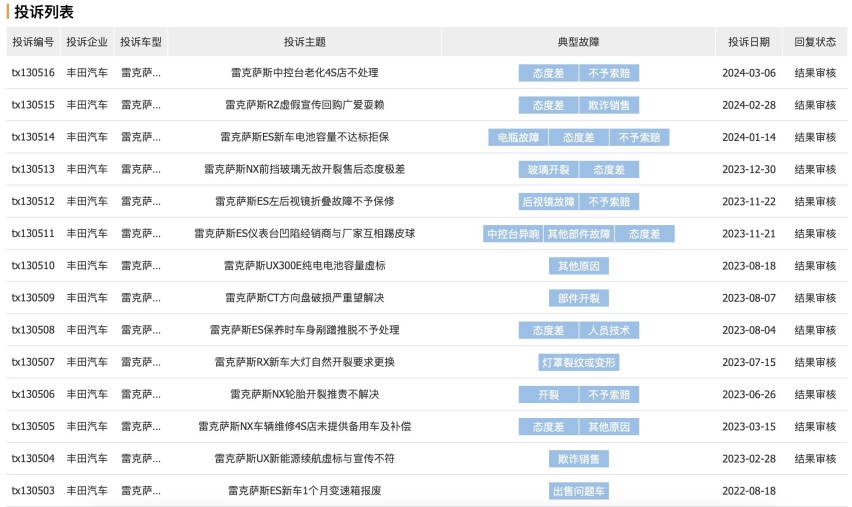Click date 2023-12-30
Image resolution: width=852 pixels, height=507 pixels.
749,169
